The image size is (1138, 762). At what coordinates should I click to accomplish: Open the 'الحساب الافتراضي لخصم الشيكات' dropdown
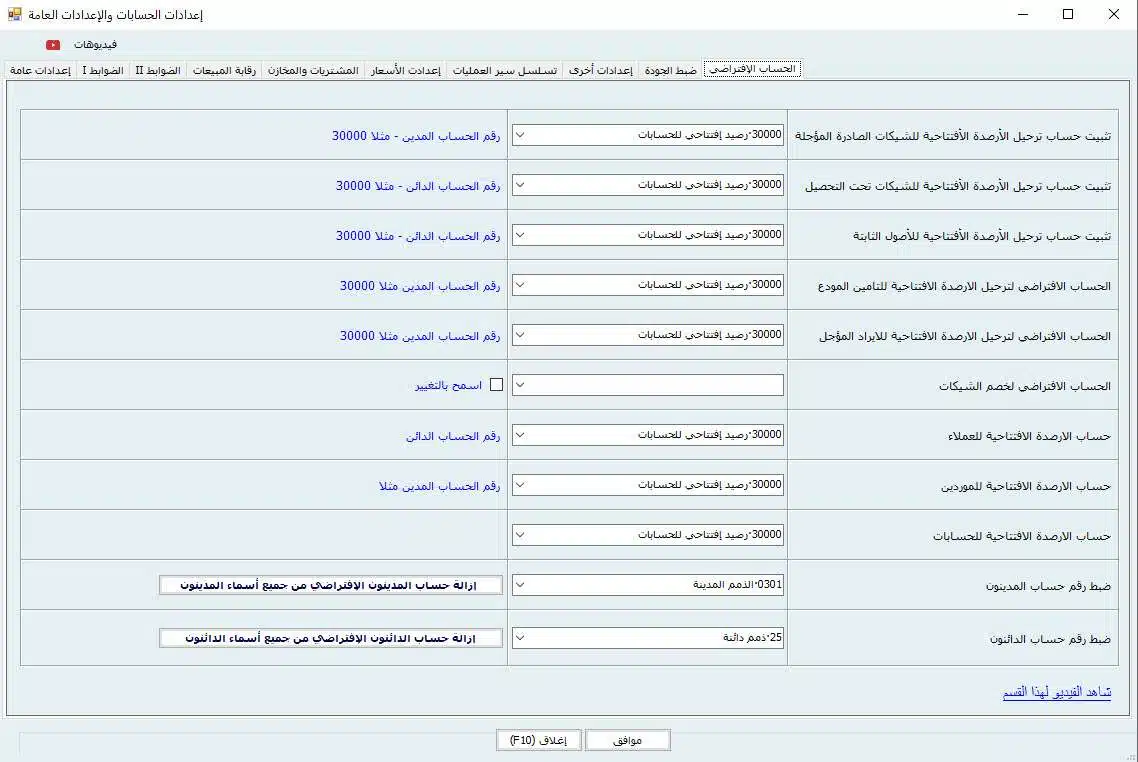(647, 385)
